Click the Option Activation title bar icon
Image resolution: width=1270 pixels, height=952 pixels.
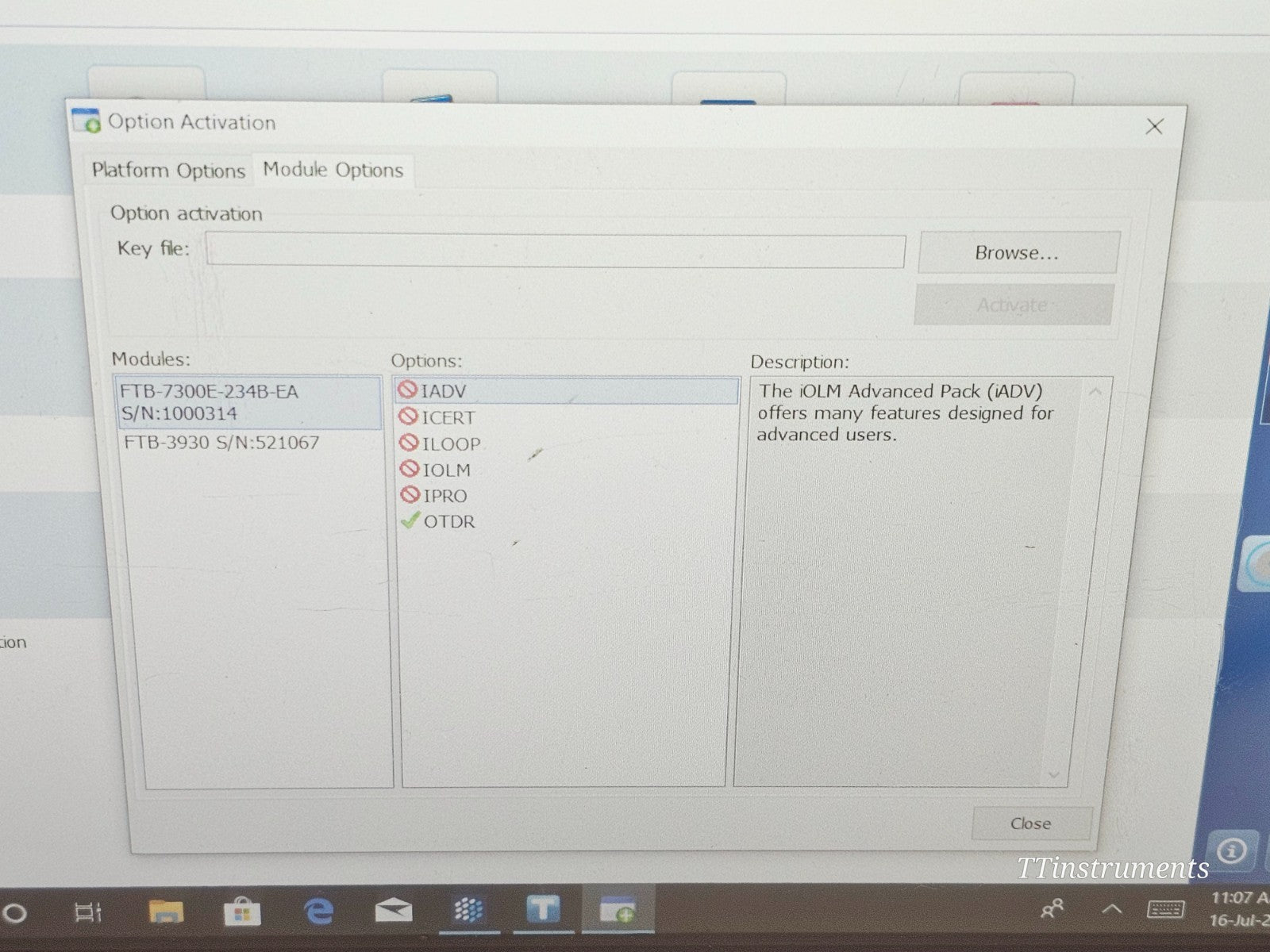click(87, 121)
